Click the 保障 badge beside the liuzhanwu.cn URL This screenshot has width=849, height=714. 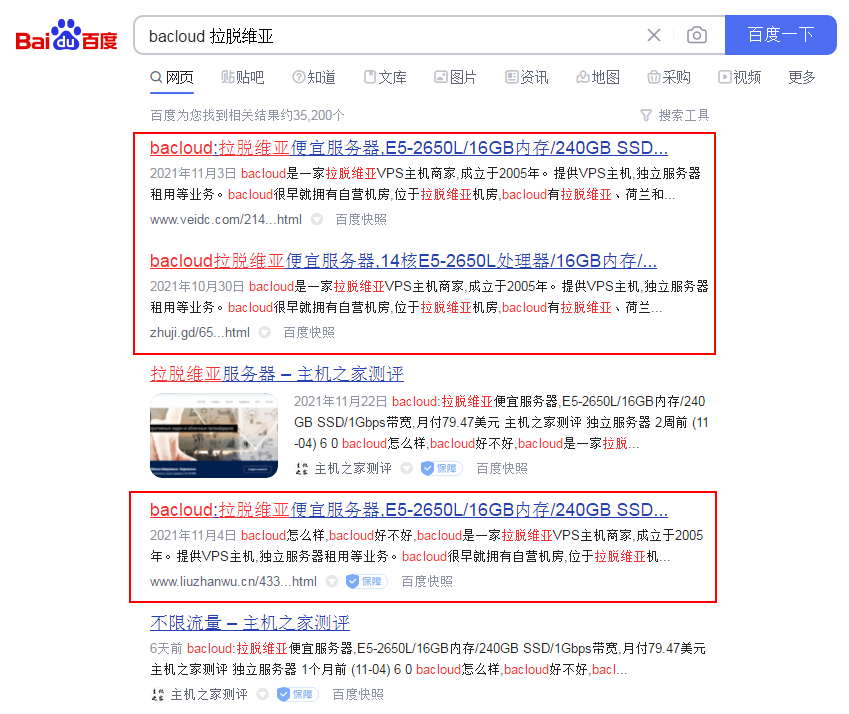(367, 581)
